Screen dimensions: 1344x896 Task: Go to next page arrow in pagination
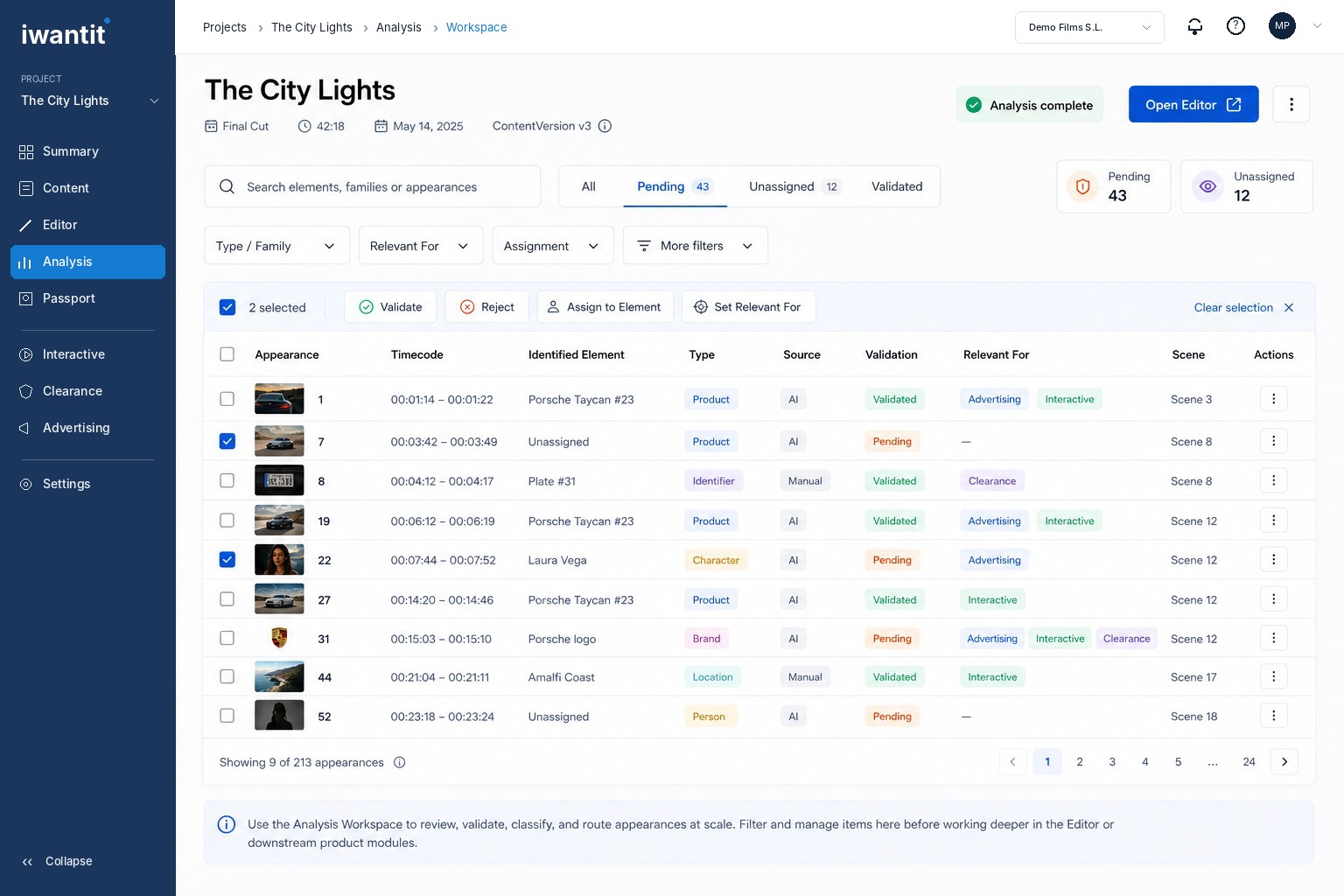click(1284, 761)
